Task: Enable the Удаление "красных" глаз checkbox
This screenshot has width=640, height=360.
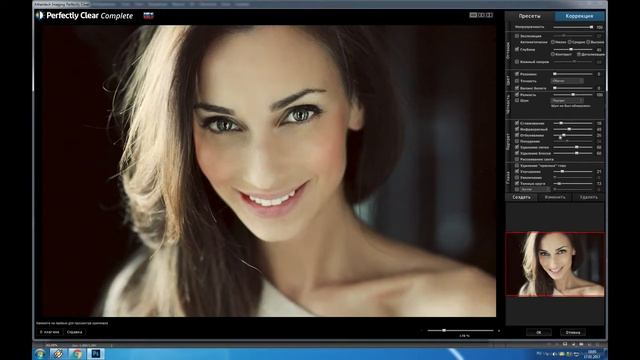Action: [517, 166]
